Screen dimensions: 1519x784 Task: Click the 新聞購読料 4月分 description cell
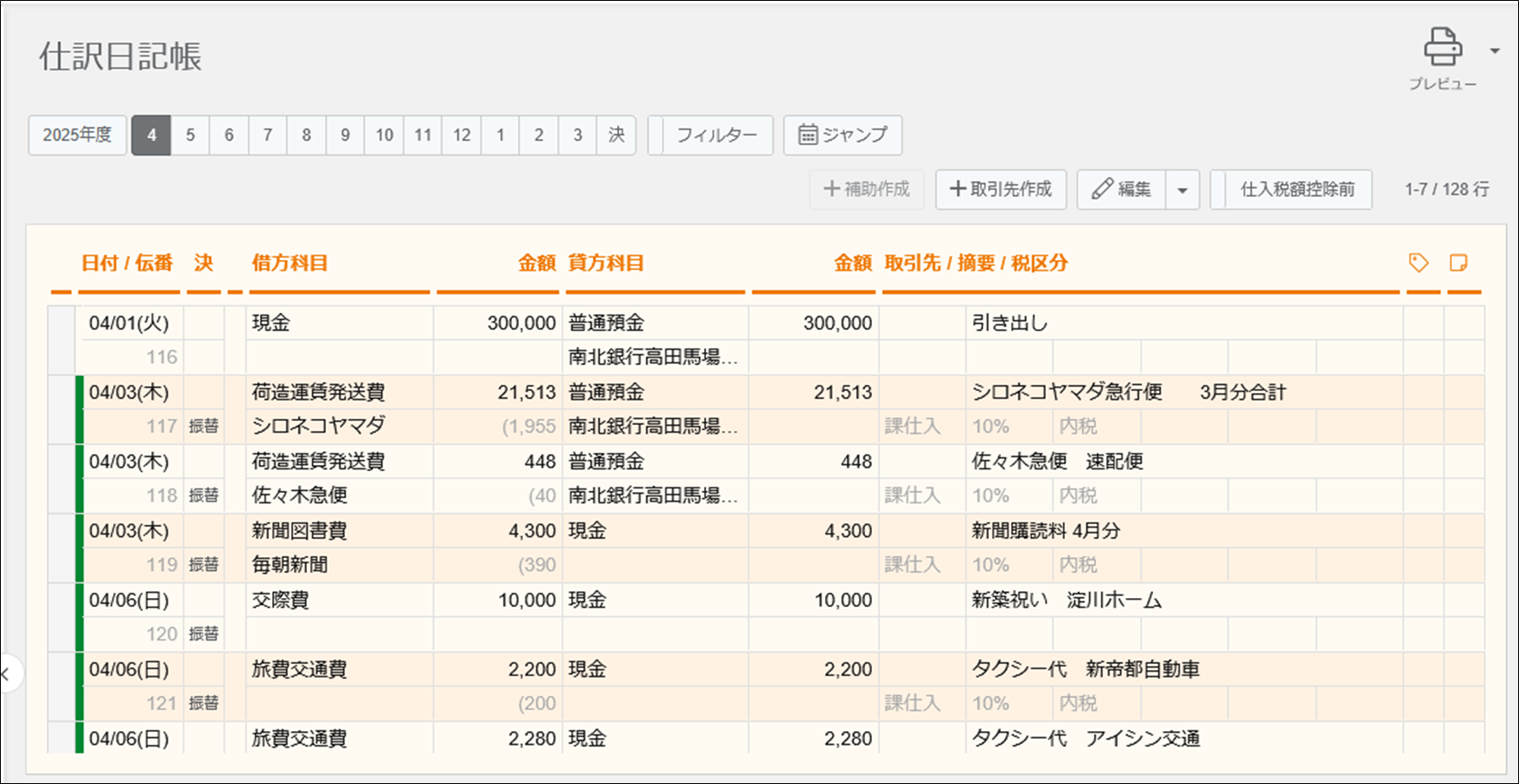tap(1046, 531)
